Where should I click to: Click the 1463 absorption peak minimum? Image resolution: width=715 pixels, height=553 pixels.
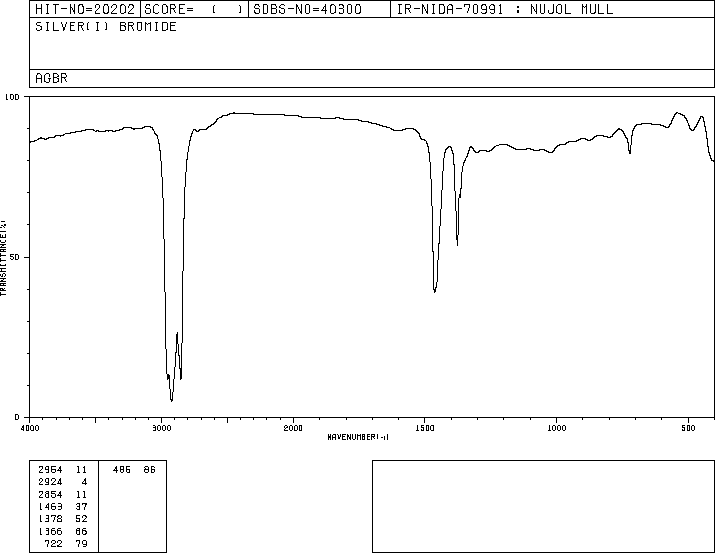[435, 291]
